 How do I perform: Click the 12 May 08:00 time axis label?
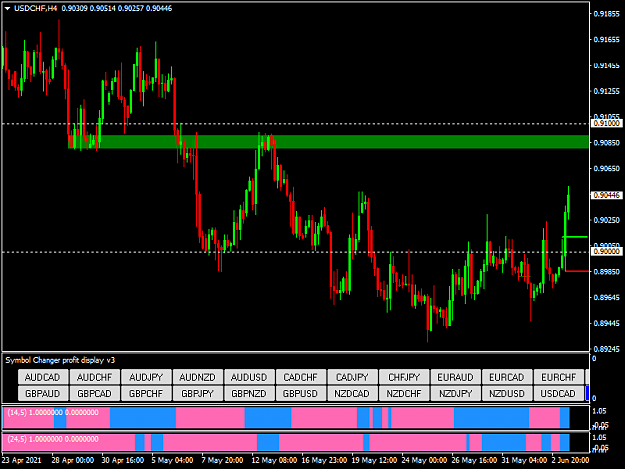(274, 460)
